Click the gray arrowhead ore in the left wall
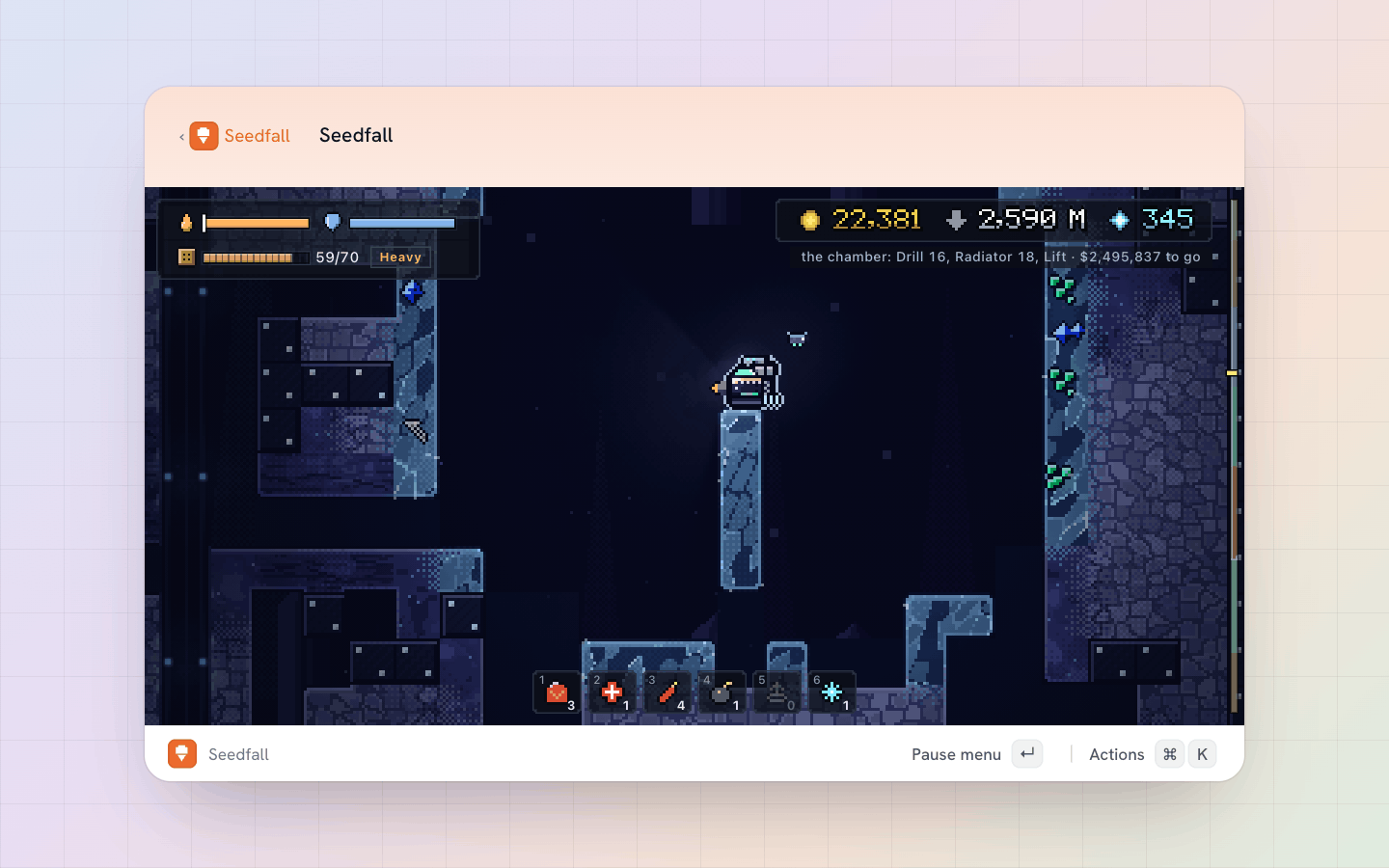Image resolution: width=1389 pixels, height=868 pixels. 416,430
